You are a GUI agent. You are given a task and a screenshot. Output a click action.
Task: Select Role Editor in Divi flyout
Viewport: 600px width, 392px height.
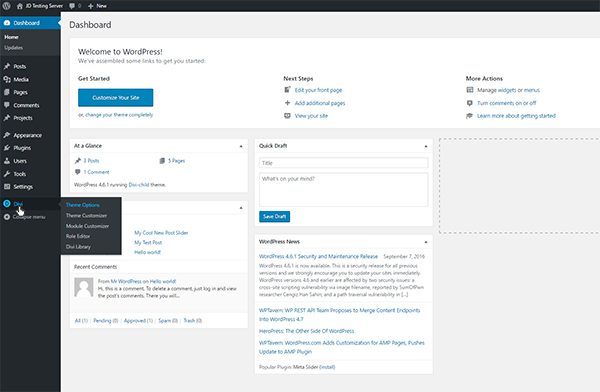click(x=78, y=236)
